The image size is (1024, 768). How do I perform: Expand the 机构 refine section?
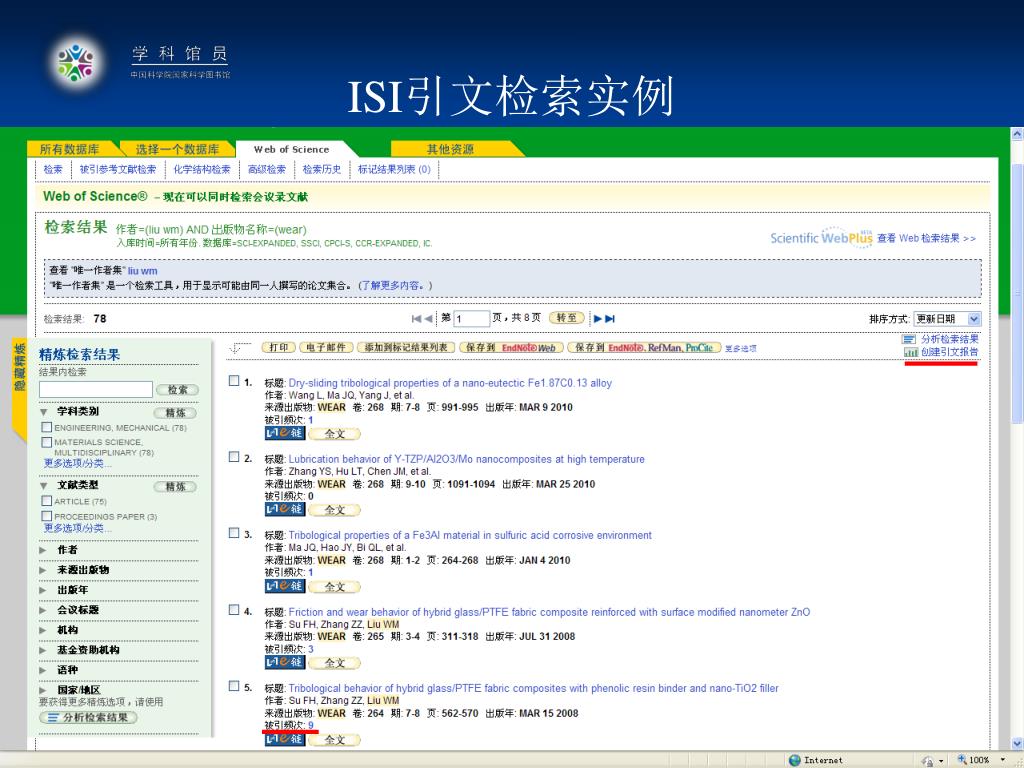coord(43,630)
